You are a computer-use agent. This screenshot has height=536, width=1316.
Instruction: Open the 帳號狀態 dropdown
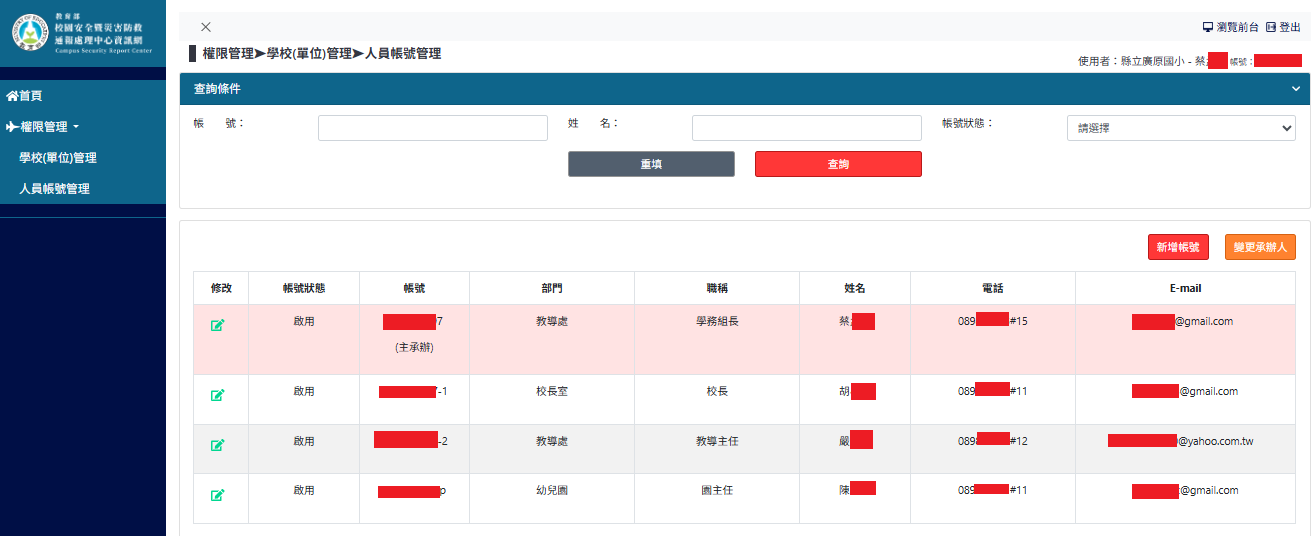(x=1180, y=128)
